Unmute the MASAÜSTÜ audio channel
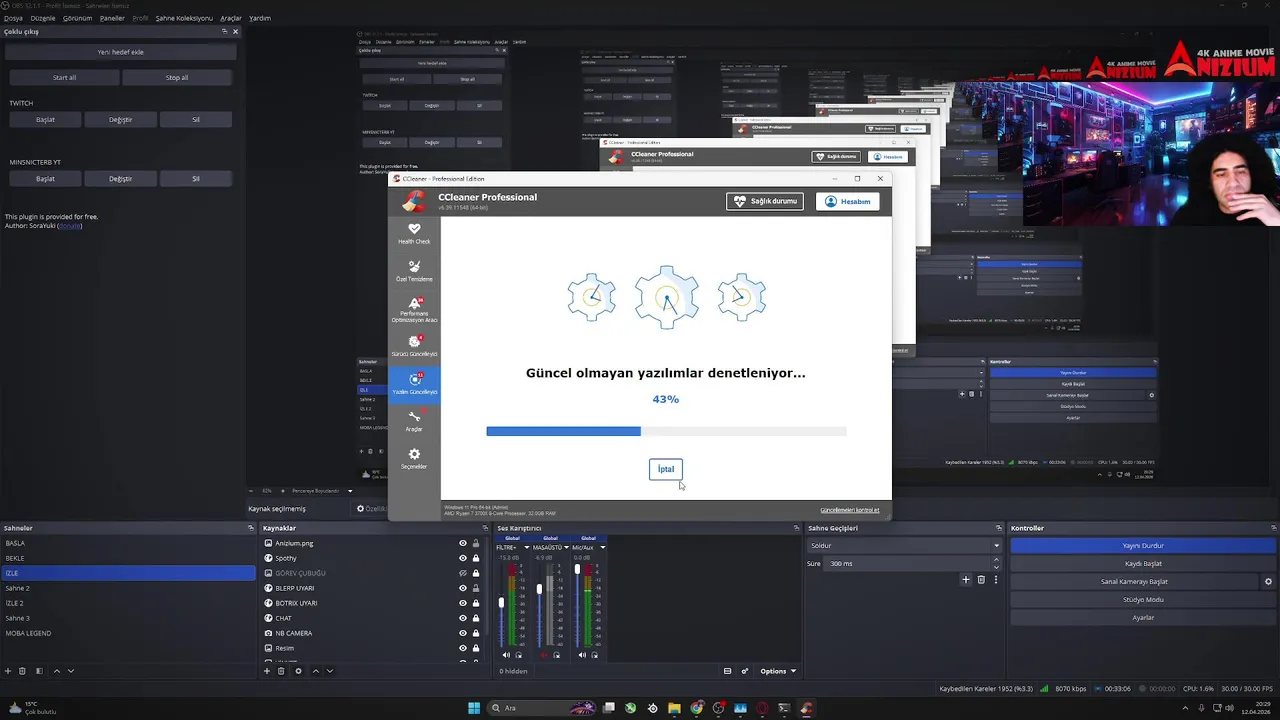1280x720 pixels. pyautogui.click(x=544, y=655)
